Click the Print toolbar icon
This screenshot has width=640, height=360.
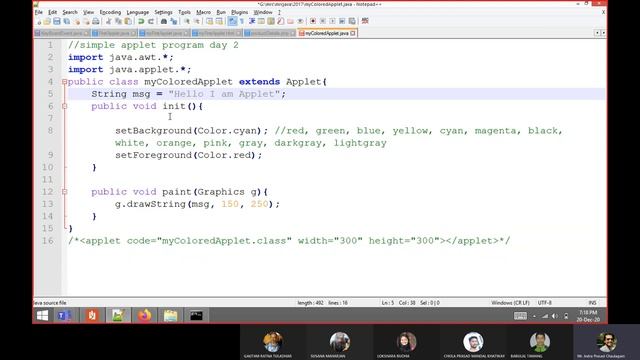(x=96, y=21)
